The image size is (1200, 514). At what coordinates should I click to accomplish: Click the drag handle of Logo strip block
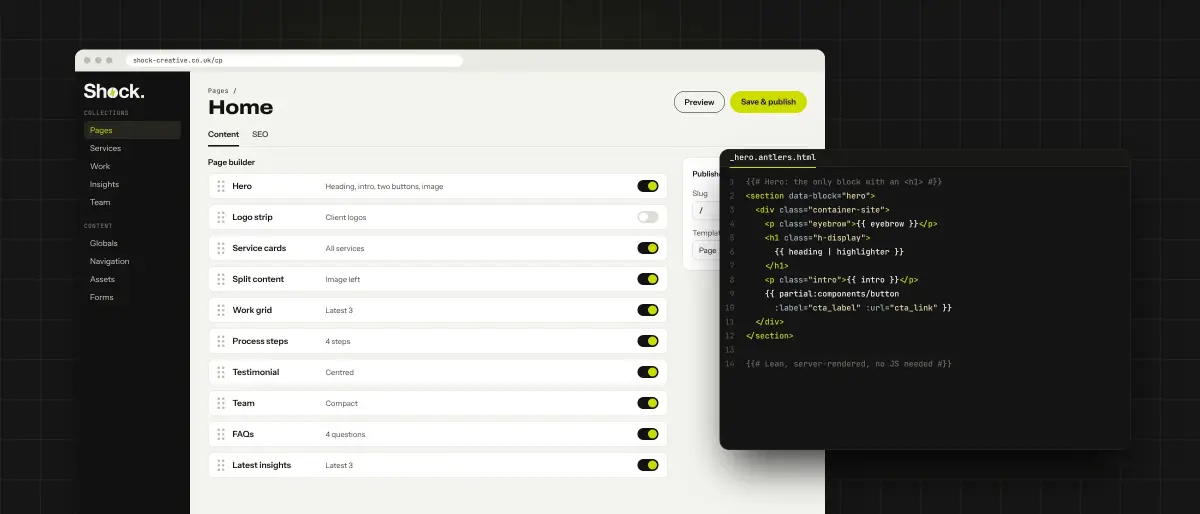pos(221,217)
